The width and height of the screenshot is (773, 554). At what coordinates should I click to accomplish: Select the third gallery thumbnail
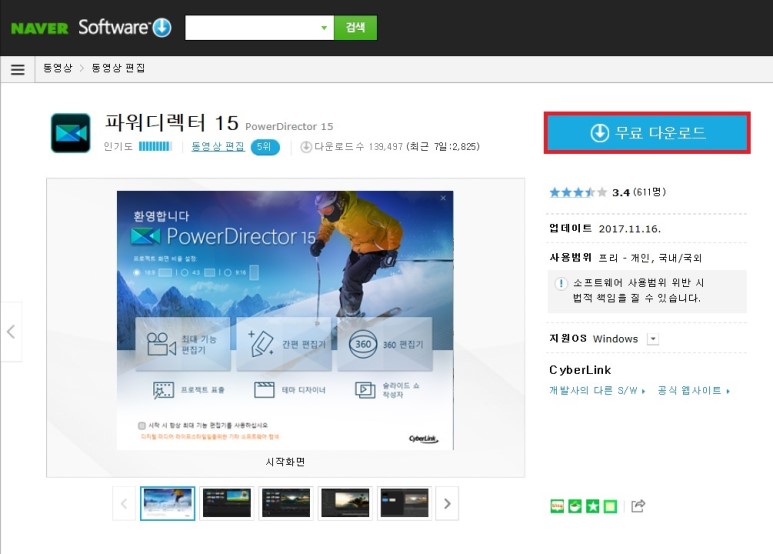[286, 503]
